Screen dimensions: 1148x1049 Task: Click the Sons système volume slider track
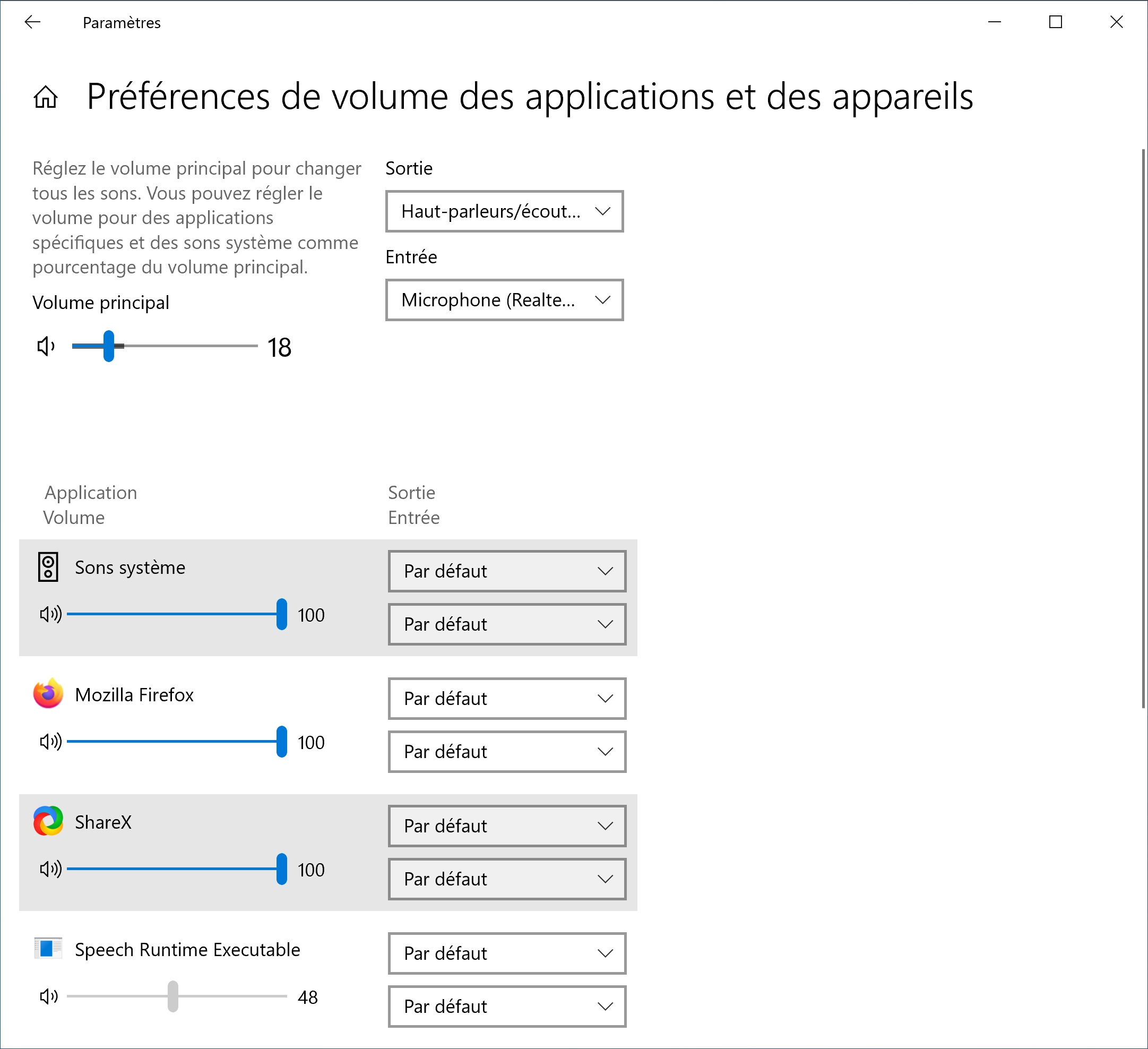click(x=177, y=614)
